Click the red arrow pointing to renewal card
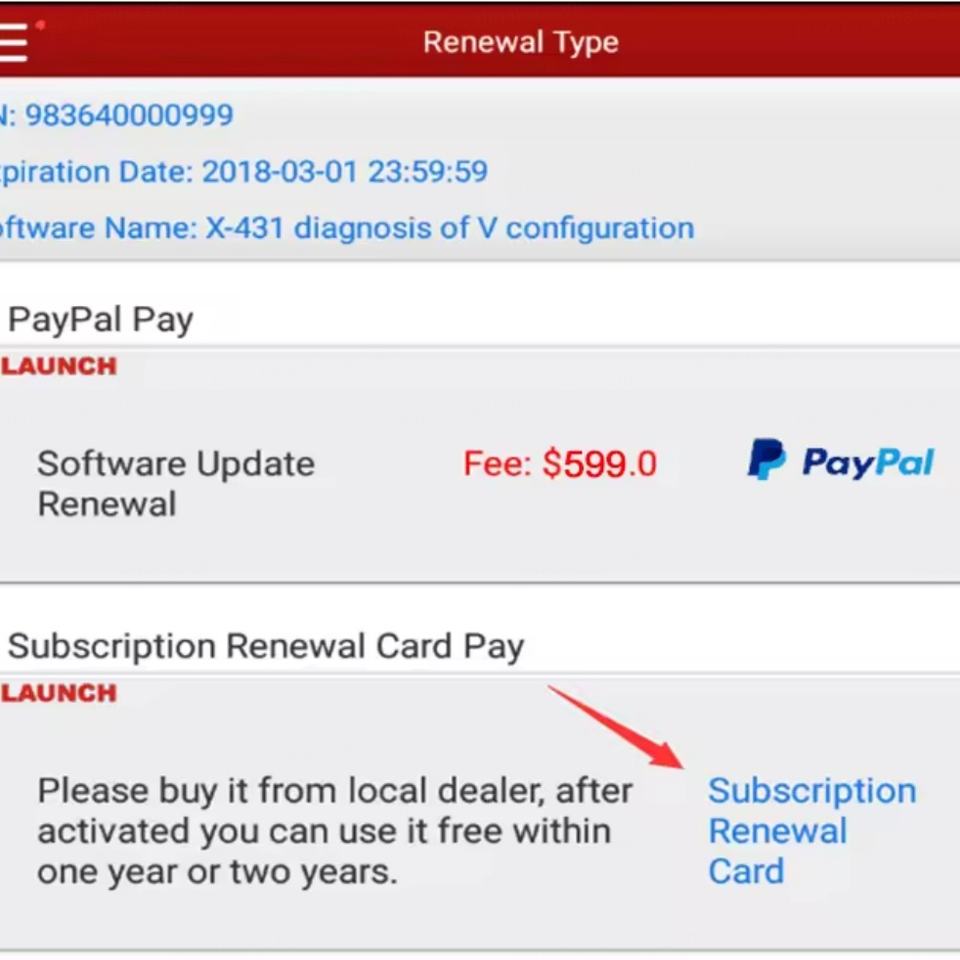960x960 pixels. (x=616, y=727)
